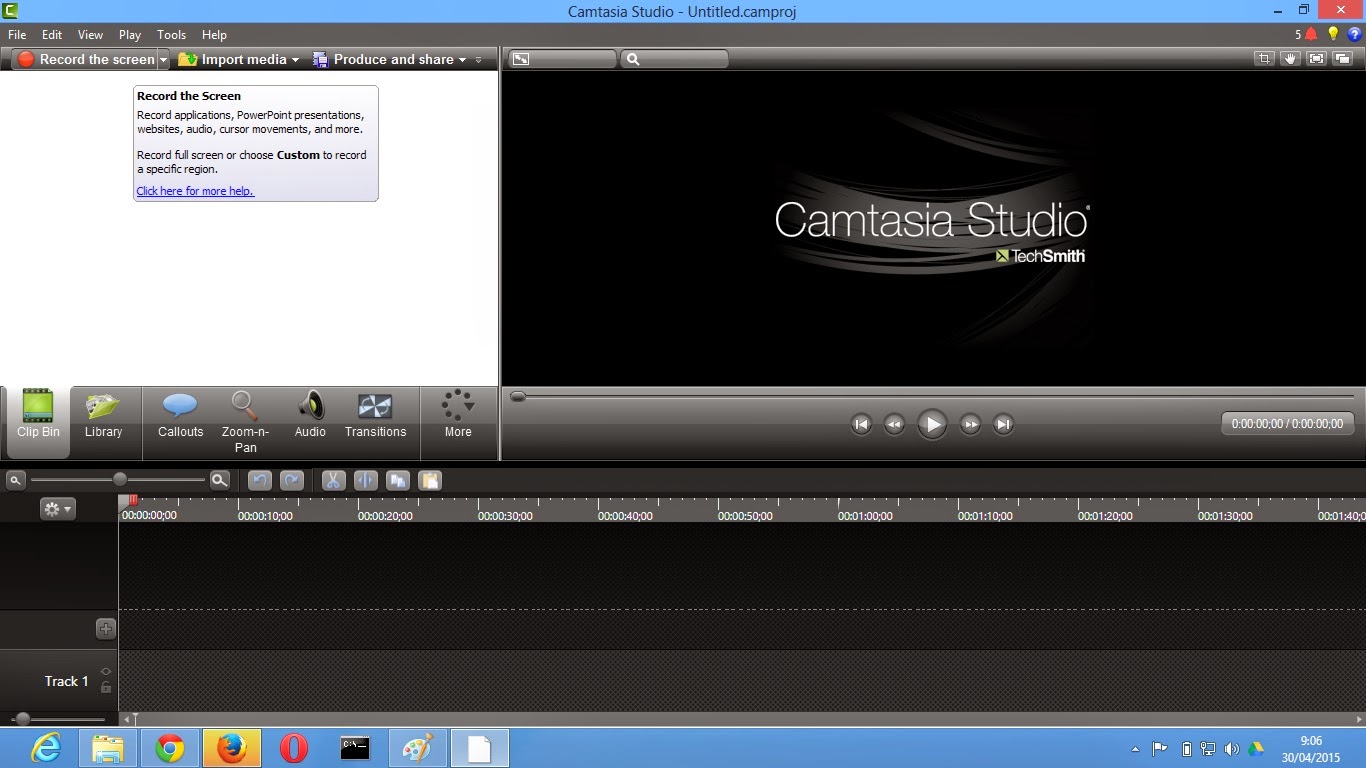Jump to previous clip in preview
The height and width of the screenshot is (768, 1366).
[x=861, y=425]
